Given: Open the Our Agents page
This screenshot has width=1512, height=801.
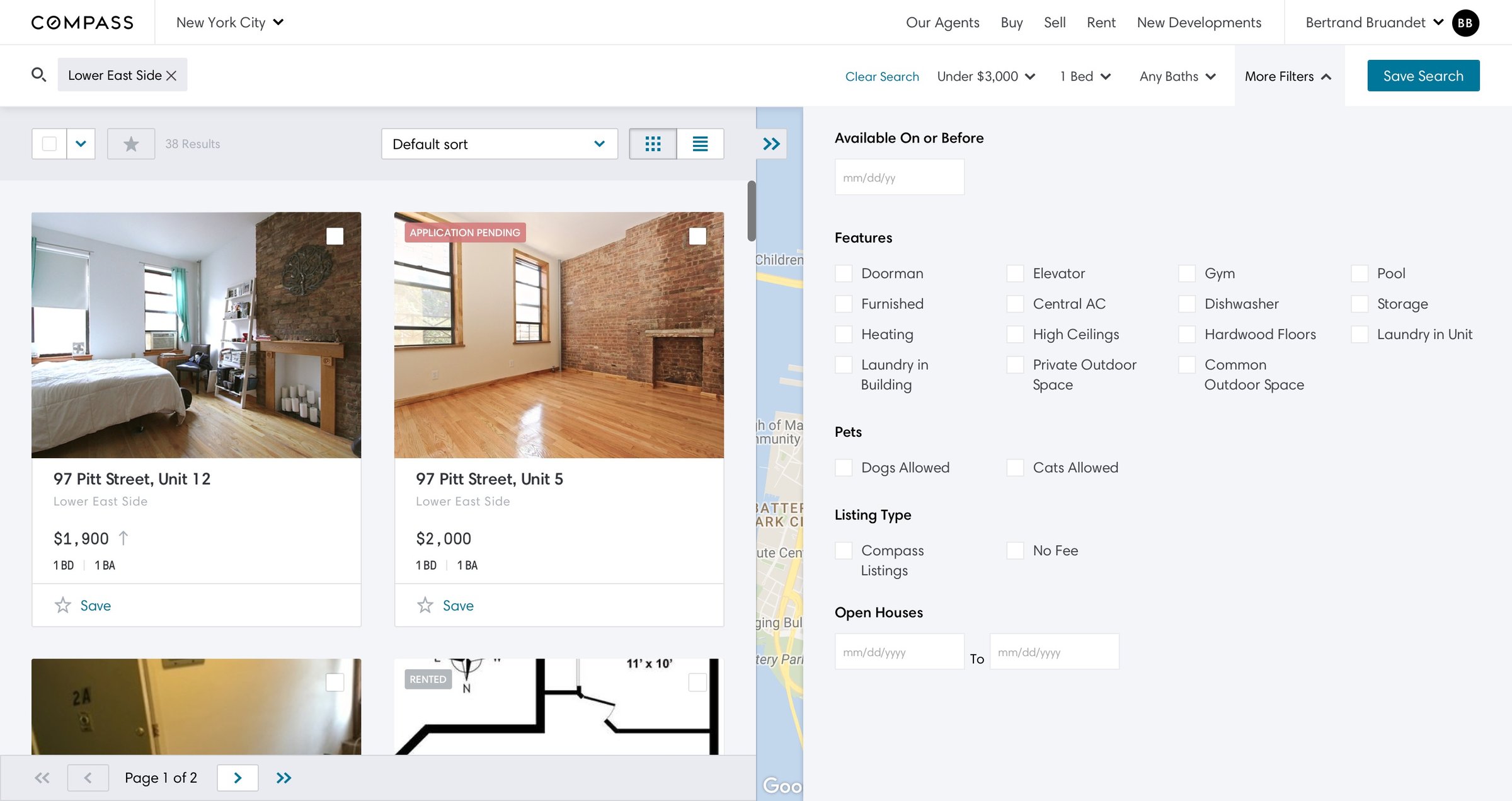Looking at the screenshot, I should (x=942, y=23).
